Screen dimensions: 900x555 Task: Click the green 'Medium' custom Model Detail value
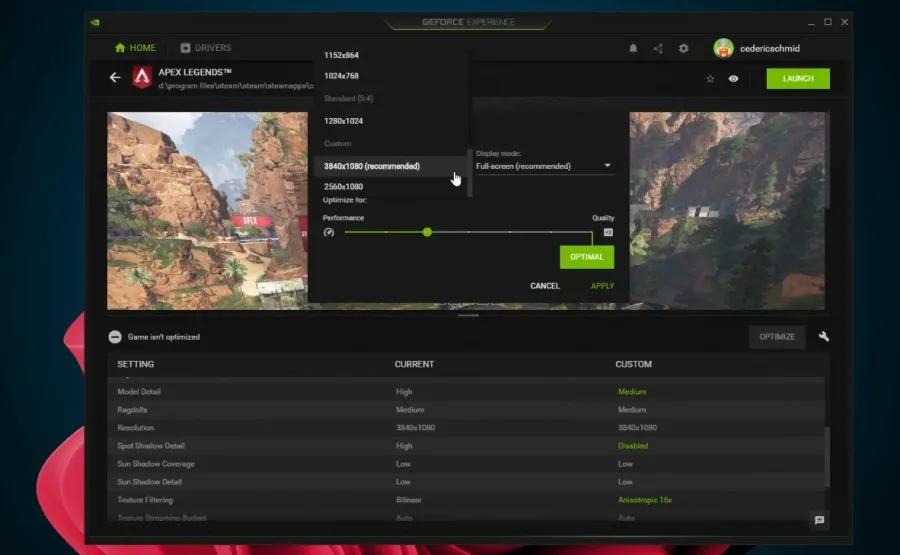(632, 391)
